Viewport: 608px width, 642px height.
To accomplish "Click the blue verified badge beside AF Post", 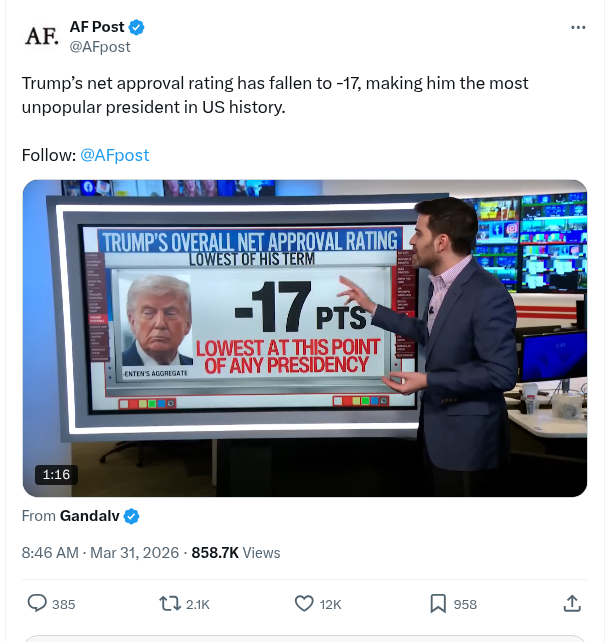I will pyautogui.click(x=136, y=27).
